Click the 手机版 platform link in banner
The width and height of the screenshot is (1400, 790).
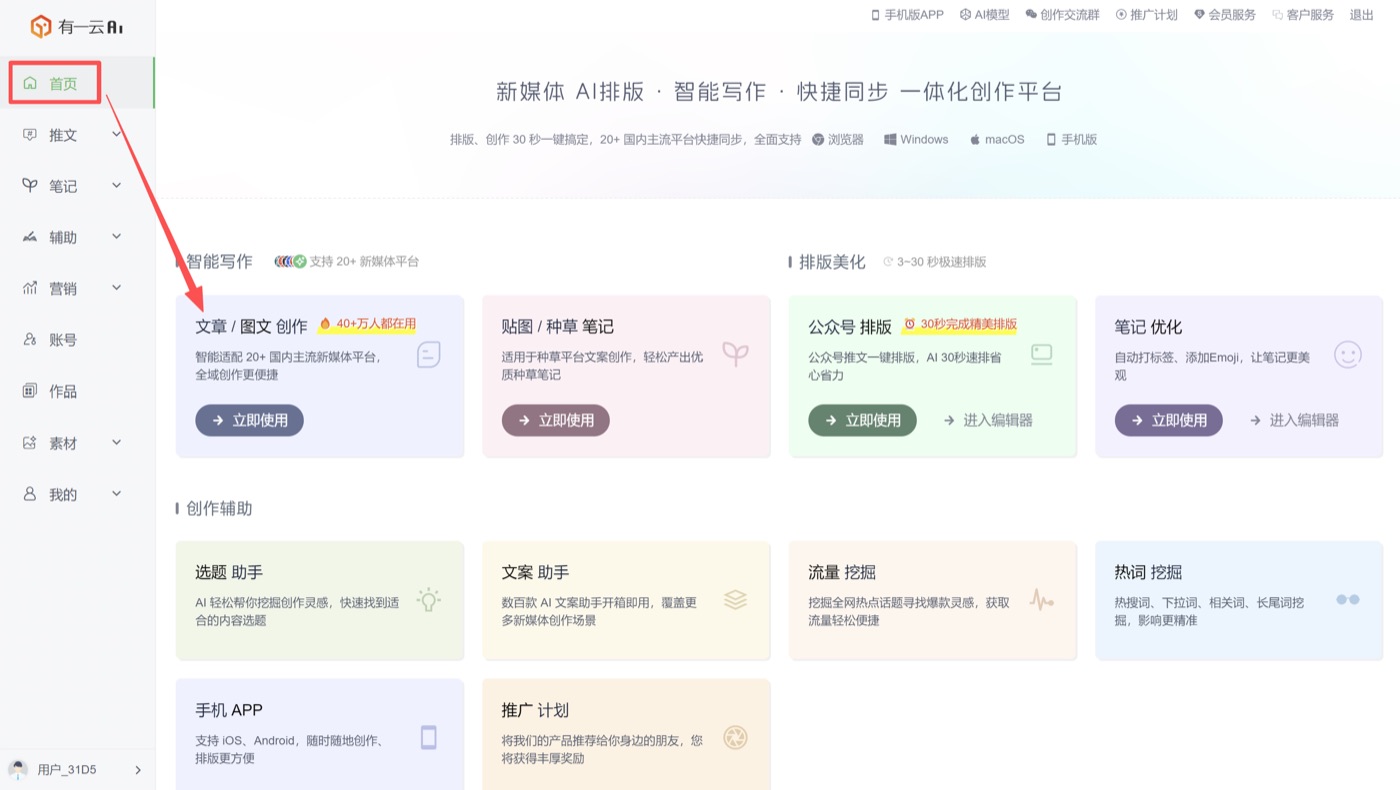pyautogui.click(x=1071, y=139)
